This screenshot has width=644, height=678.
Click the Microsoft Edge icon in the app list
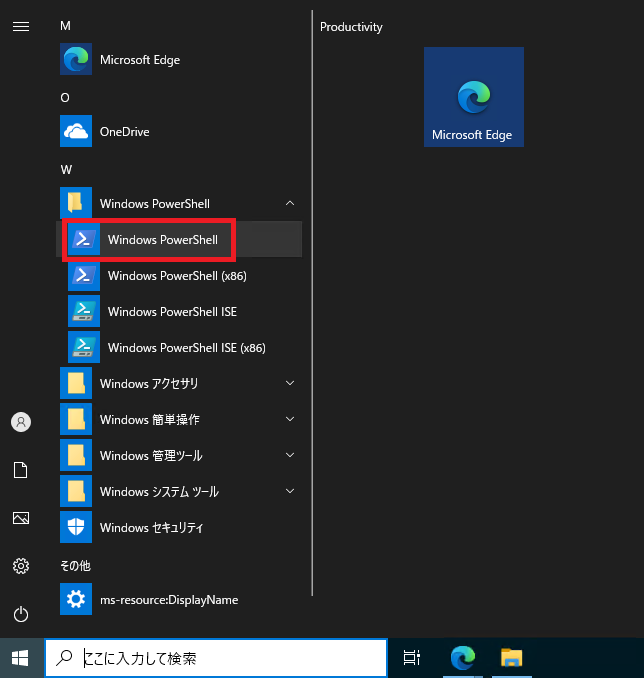pos(76,59)
